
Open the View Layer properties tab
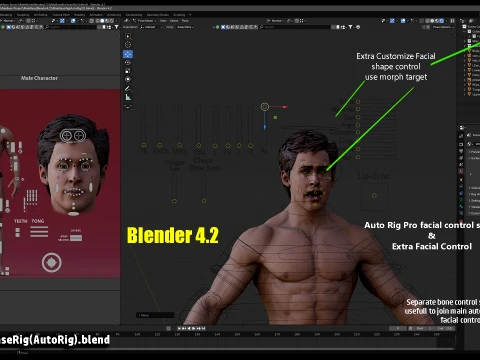click(x=461, y=158)
